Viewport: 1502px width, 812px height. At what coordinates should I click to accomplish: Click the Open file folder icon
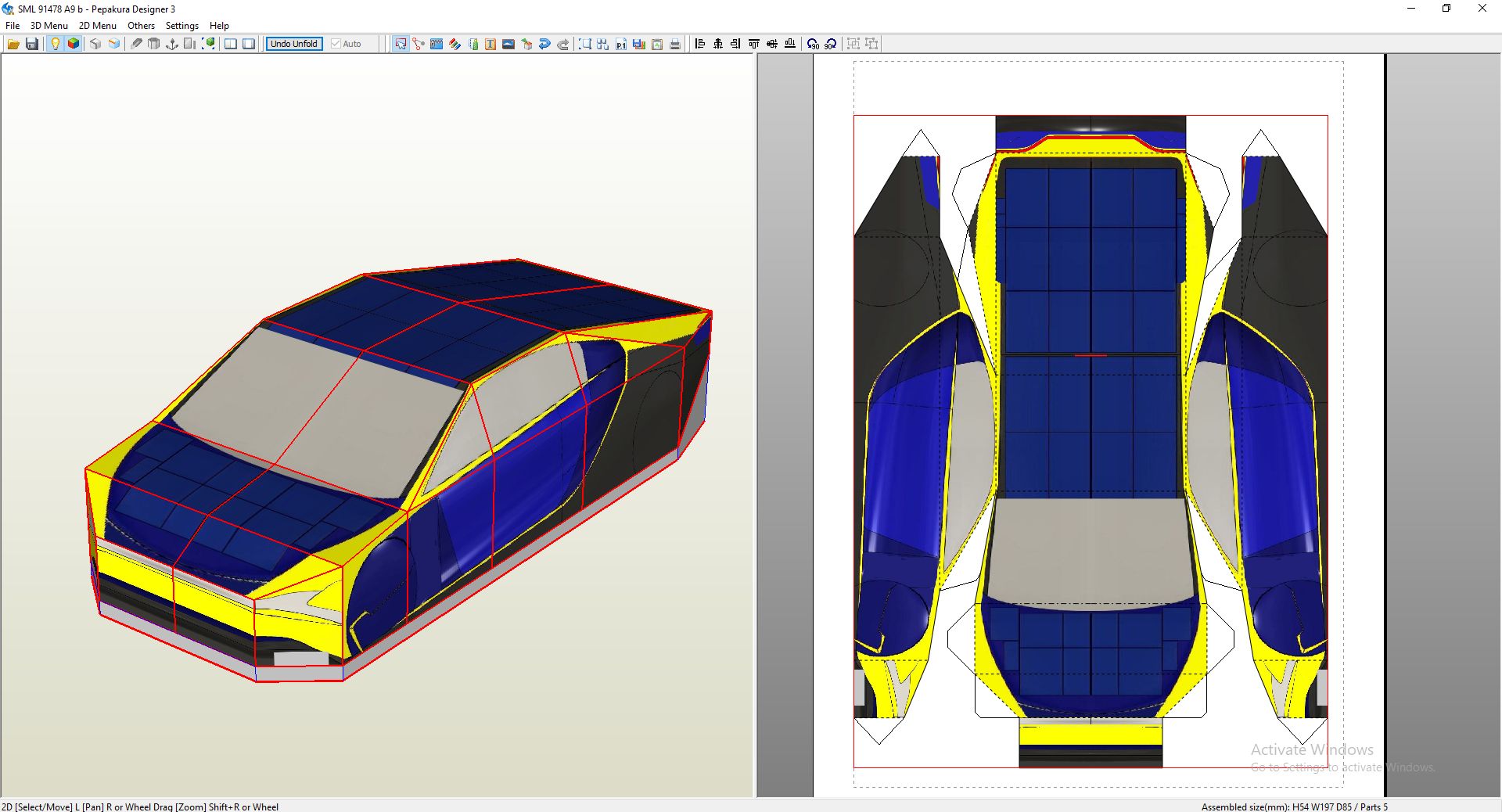pos(13,44)
